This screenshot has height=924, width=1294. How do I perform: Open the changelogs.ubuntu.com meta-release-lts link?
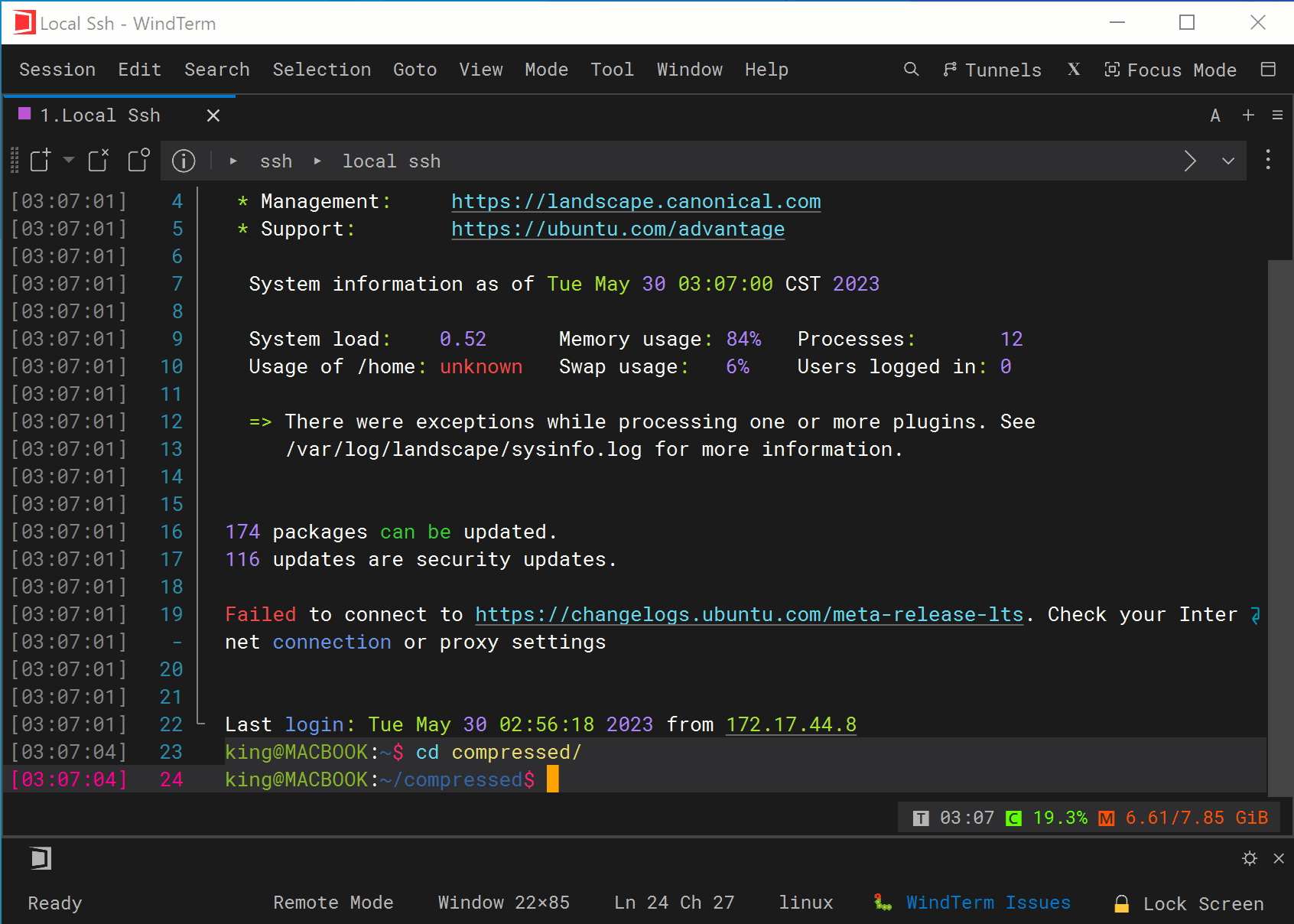(749, 615)
